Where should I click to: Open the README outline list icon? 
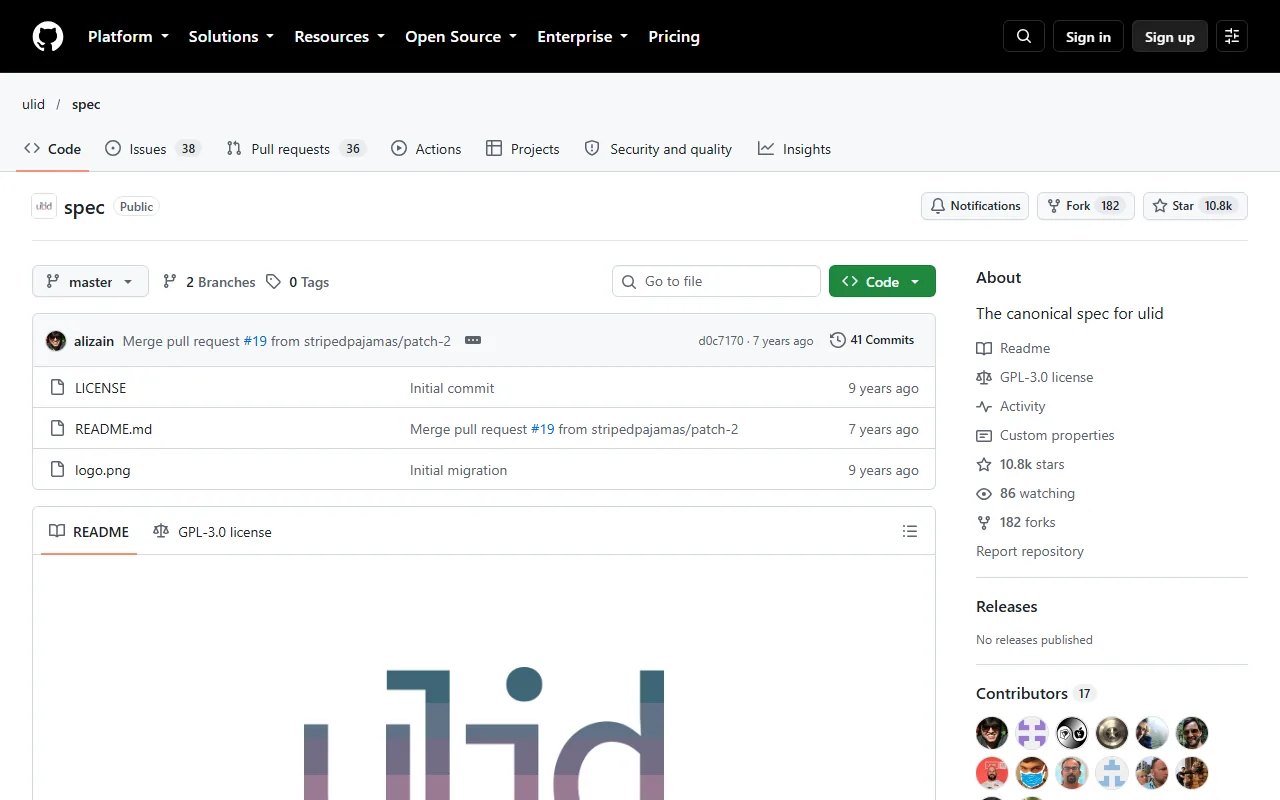coord(910,531)
